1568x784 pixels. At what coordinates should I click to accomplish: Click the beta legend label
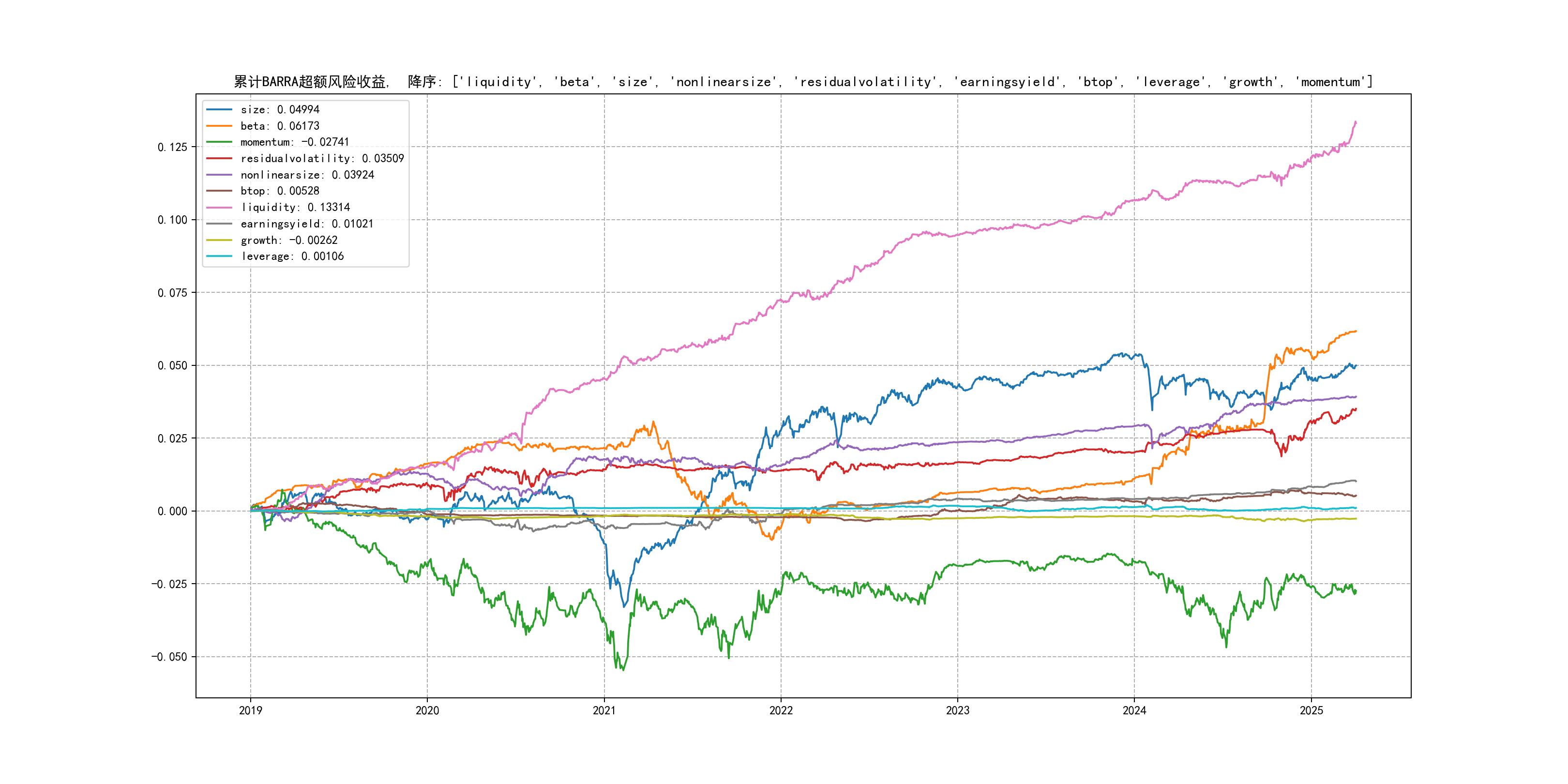[x=279, y=126]
